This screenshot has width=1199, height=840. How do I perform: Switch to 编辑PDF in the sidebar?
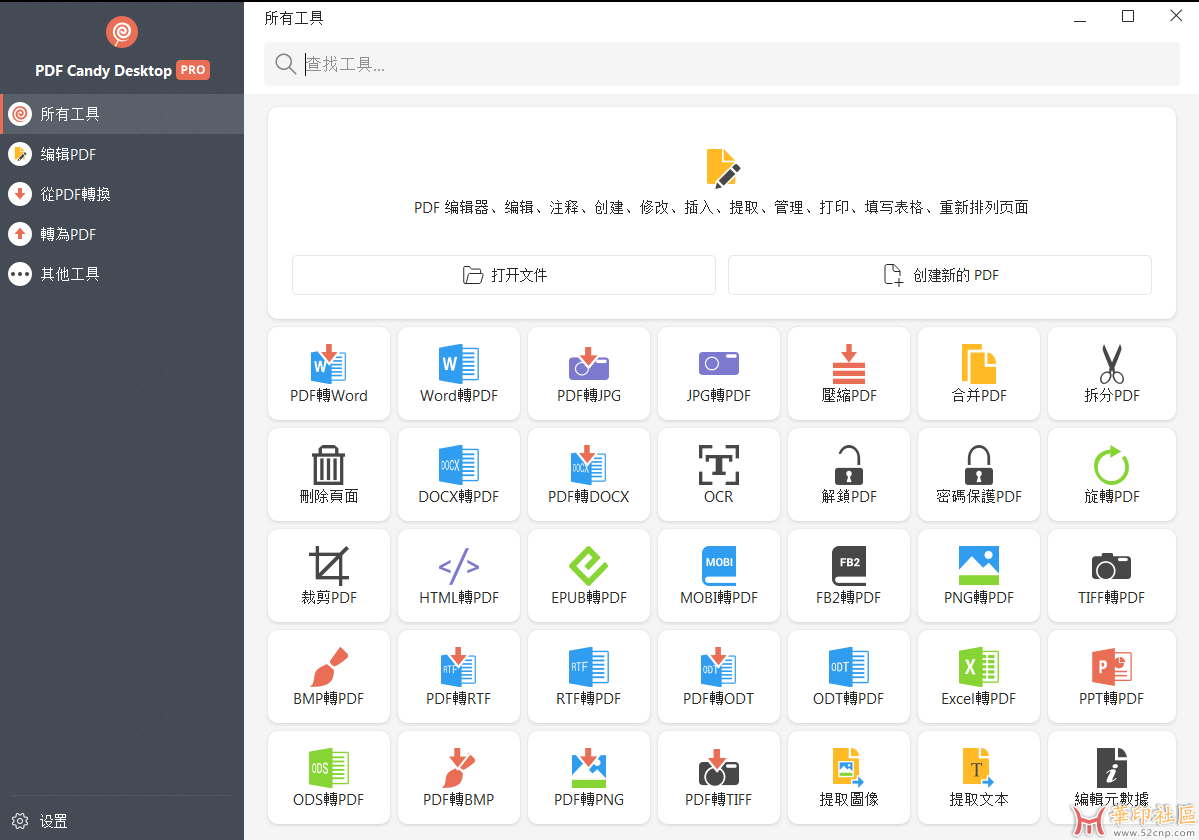pos(68,154)
